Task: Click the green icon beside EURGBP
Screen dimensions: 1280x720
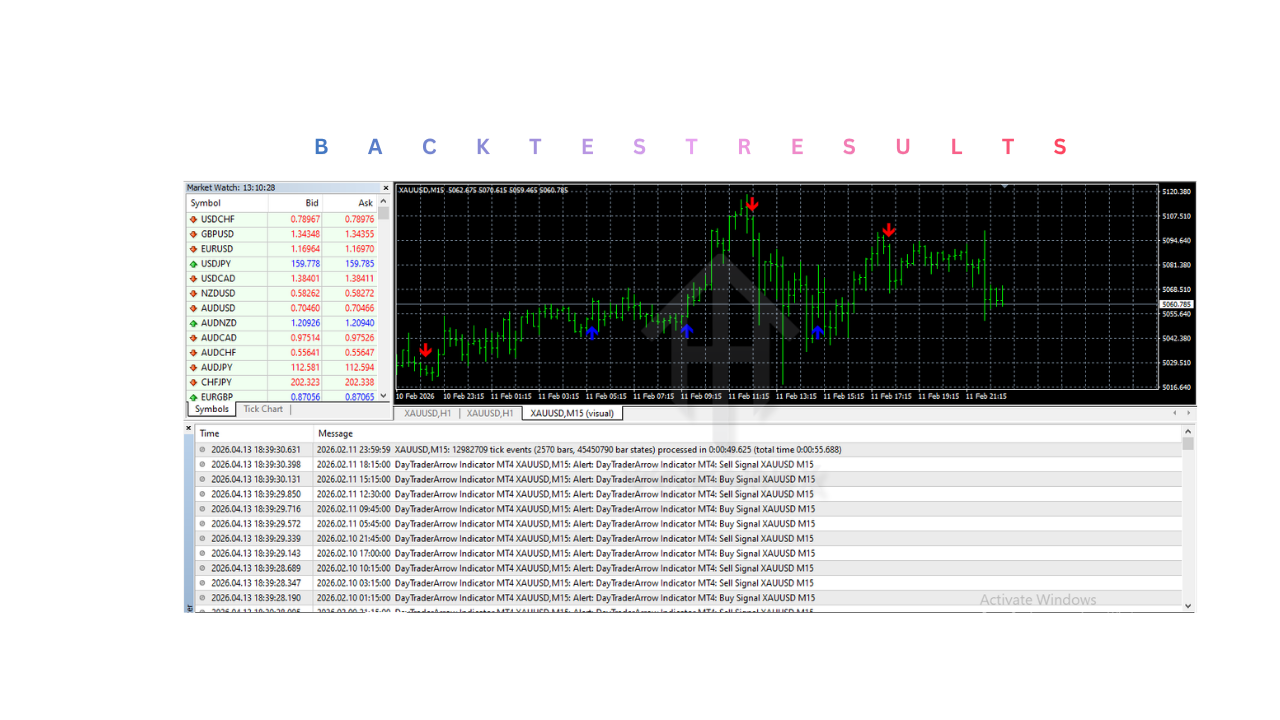Action: tap(193, 397)
